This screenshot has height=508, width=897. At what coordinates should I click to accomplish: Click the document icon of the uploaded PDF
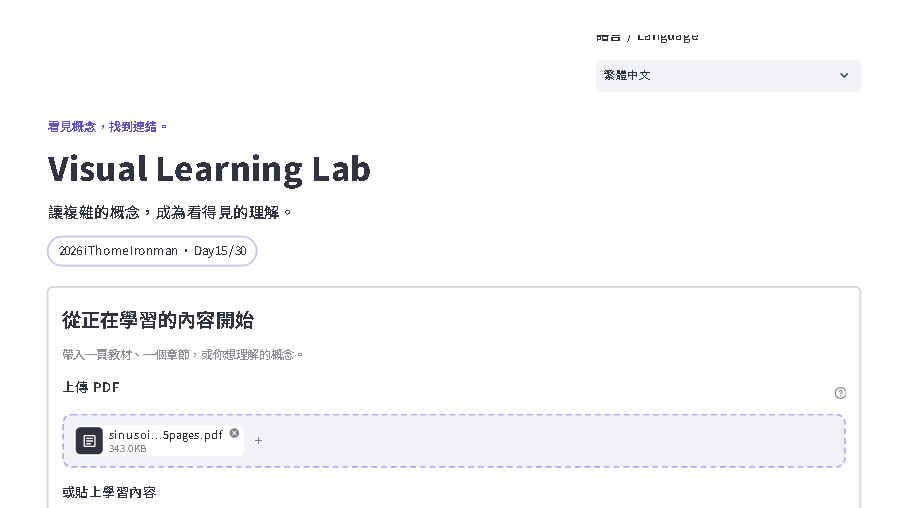(x=89, y=440)
